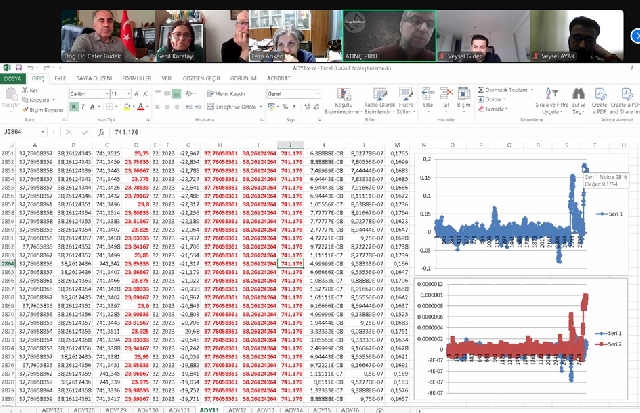Open the DOSYA (File) tab
This screenshot has width=640, height=413.
pyautogui.click(x=13, y=78)
